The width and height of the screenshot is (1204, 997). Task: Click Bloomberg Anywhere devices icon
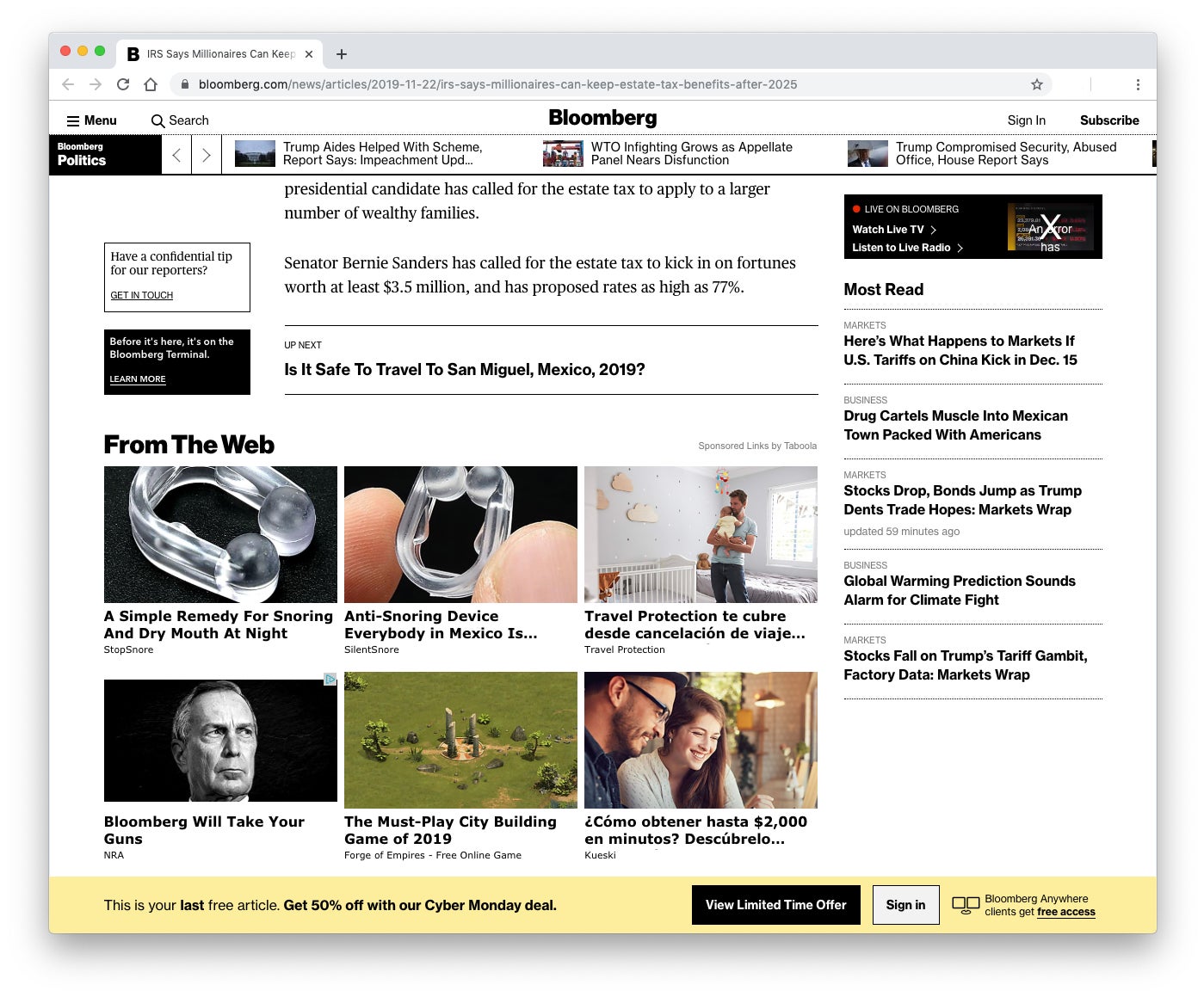966,905
